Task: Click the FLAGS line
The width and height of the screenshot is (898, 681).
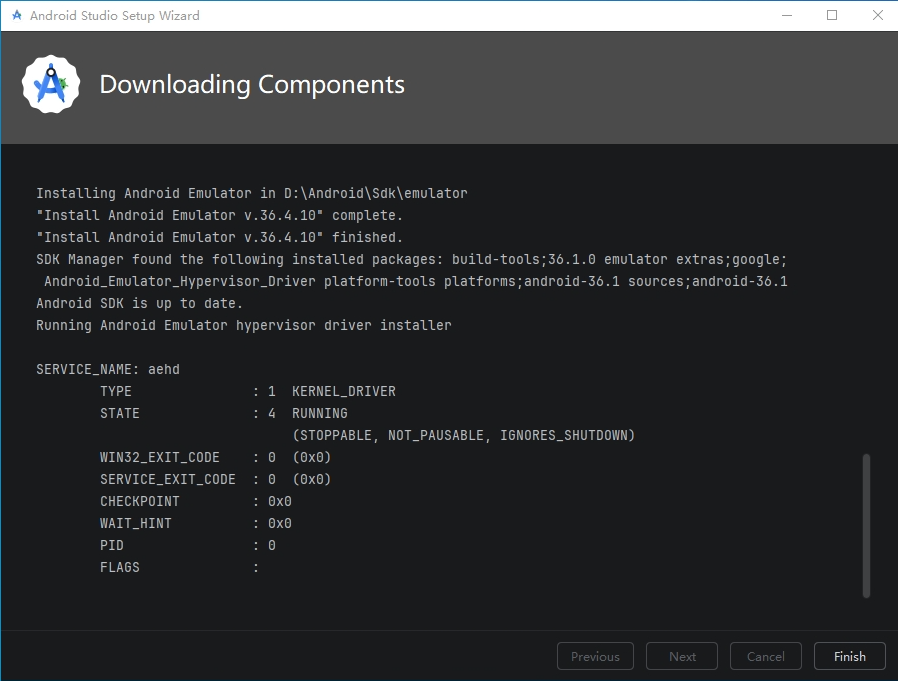Action: pyautogui.click(x=179, y=567)
